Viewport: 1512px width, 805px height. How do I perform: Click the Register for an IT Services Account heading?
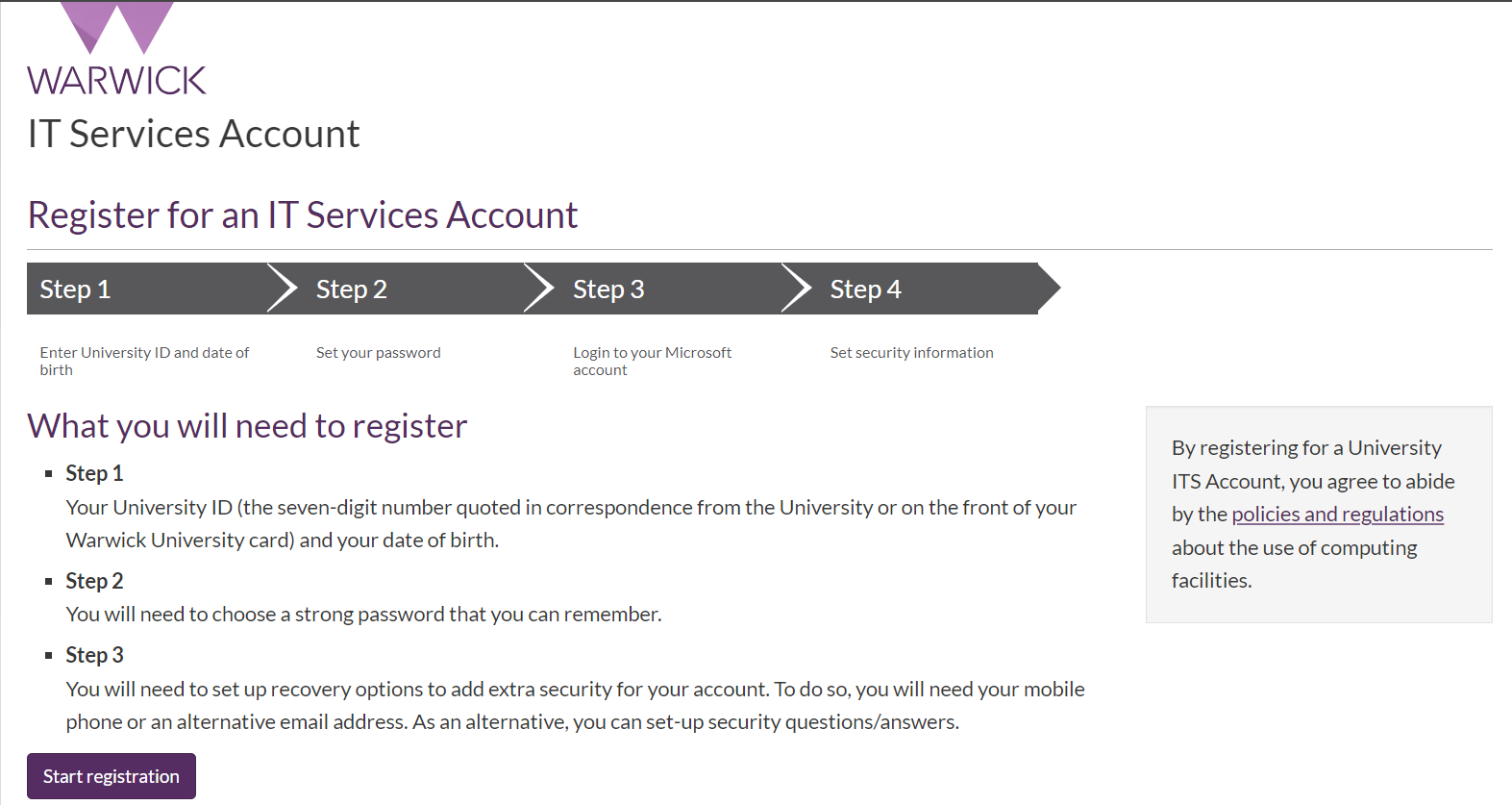point(302,215)
